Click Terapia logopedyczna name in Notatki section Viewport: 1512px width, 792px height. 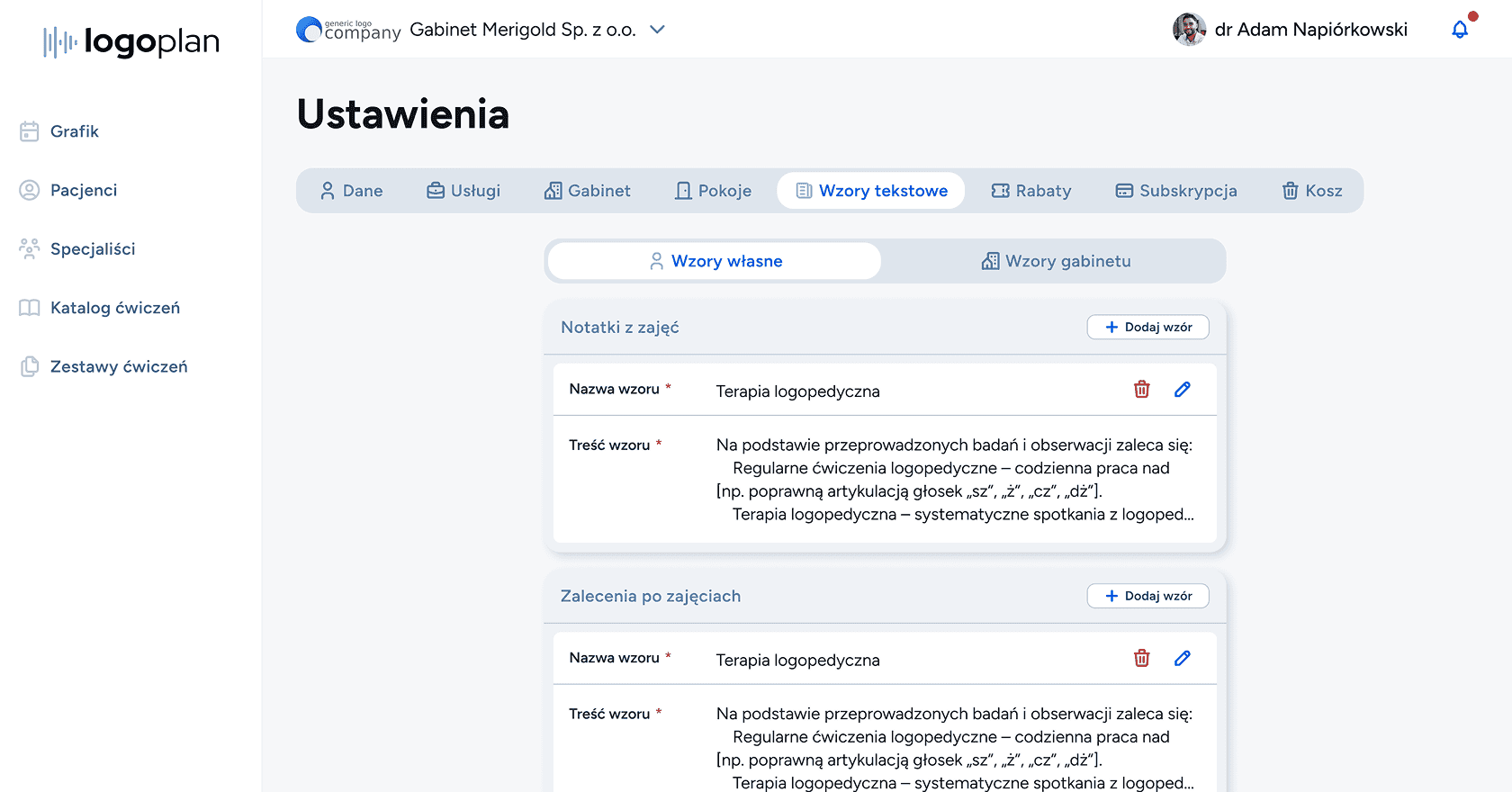tap(798, 391)
